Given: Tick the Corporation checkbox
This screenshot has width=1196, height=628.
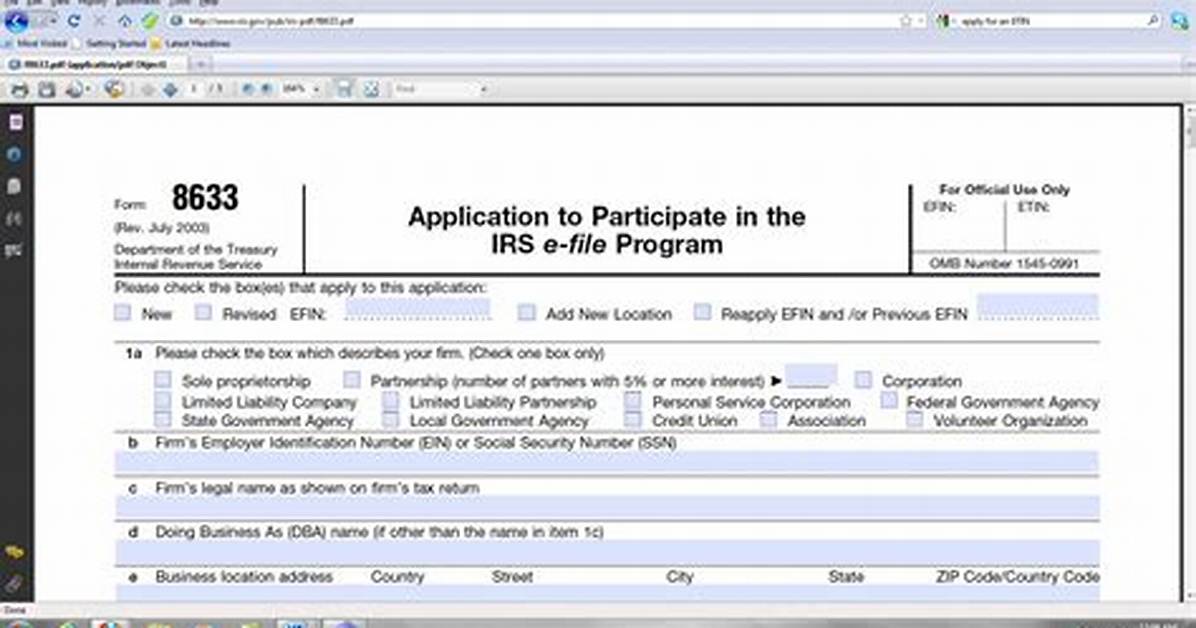Looking at the screenshot, I should point(863,379).
